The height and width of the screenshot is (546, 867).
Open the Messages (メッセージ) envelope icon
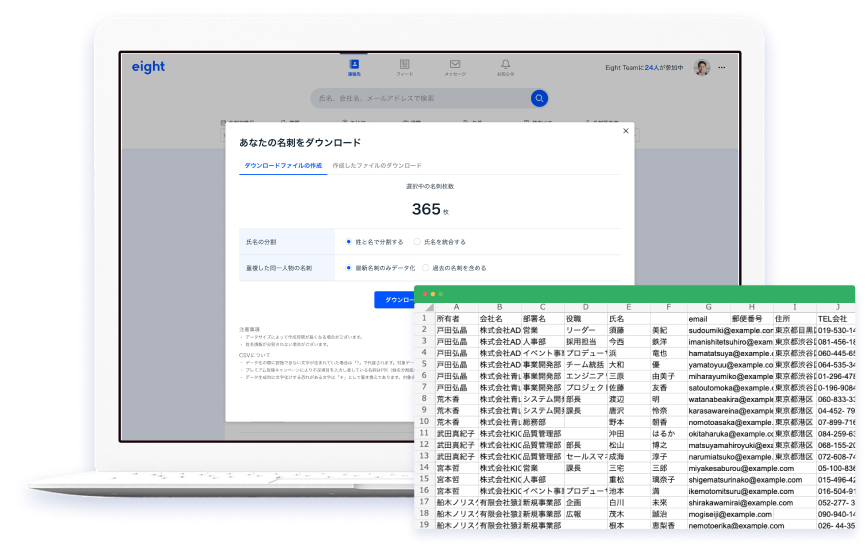pyautogui.click(x=455, y=66)
